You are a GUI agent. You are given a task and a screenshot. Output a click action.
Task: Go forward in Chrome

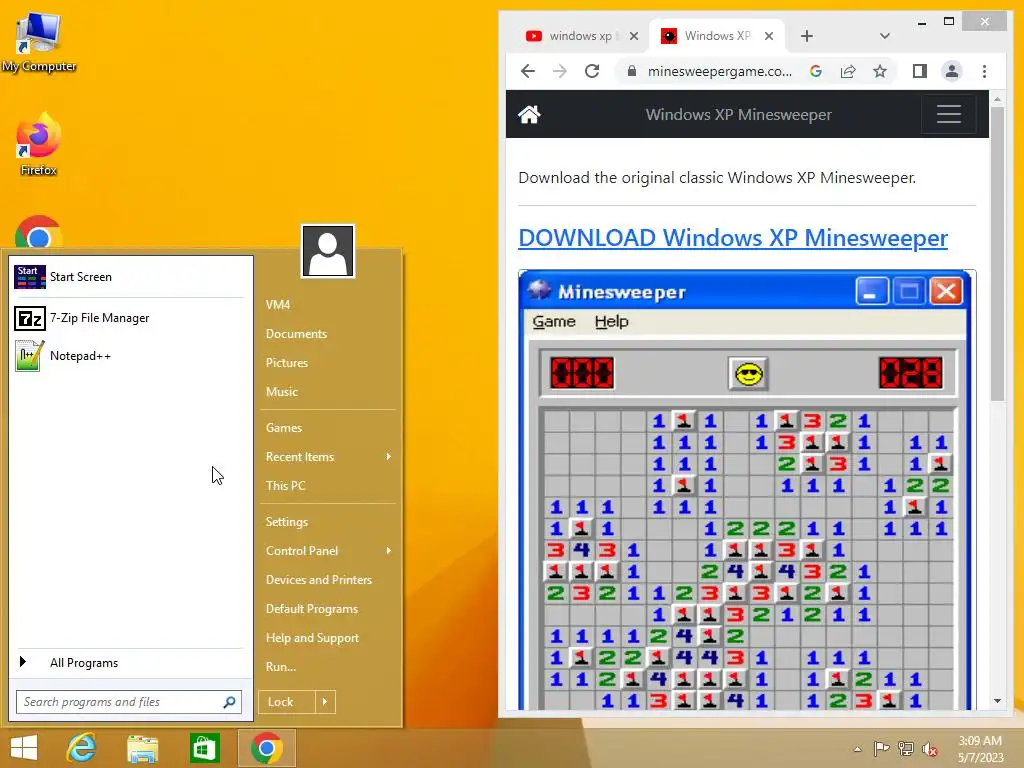tap(560, 71)
